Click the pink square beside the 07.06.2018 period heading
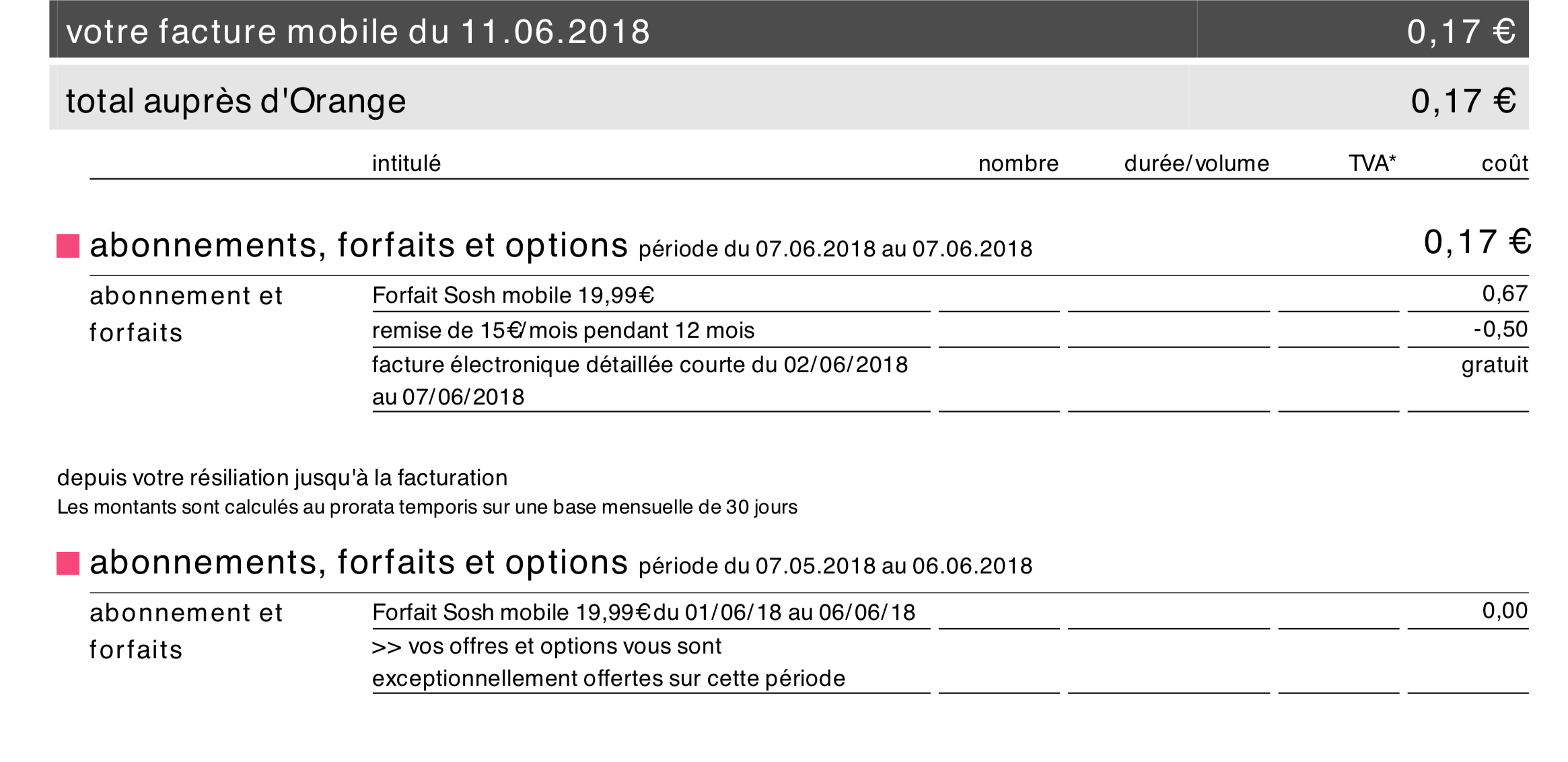This screenshot has height=762, width=1568. pos(68,246)
